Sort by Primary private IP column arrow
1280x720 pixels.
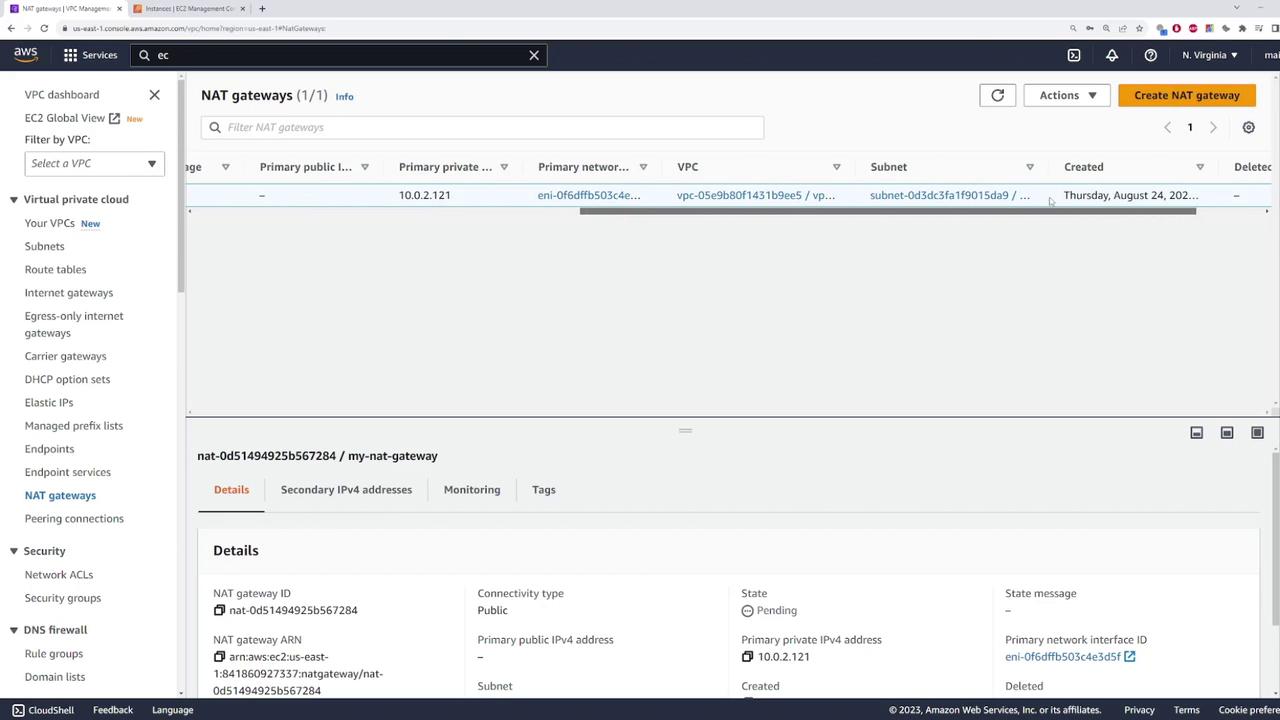coord(504,167)
